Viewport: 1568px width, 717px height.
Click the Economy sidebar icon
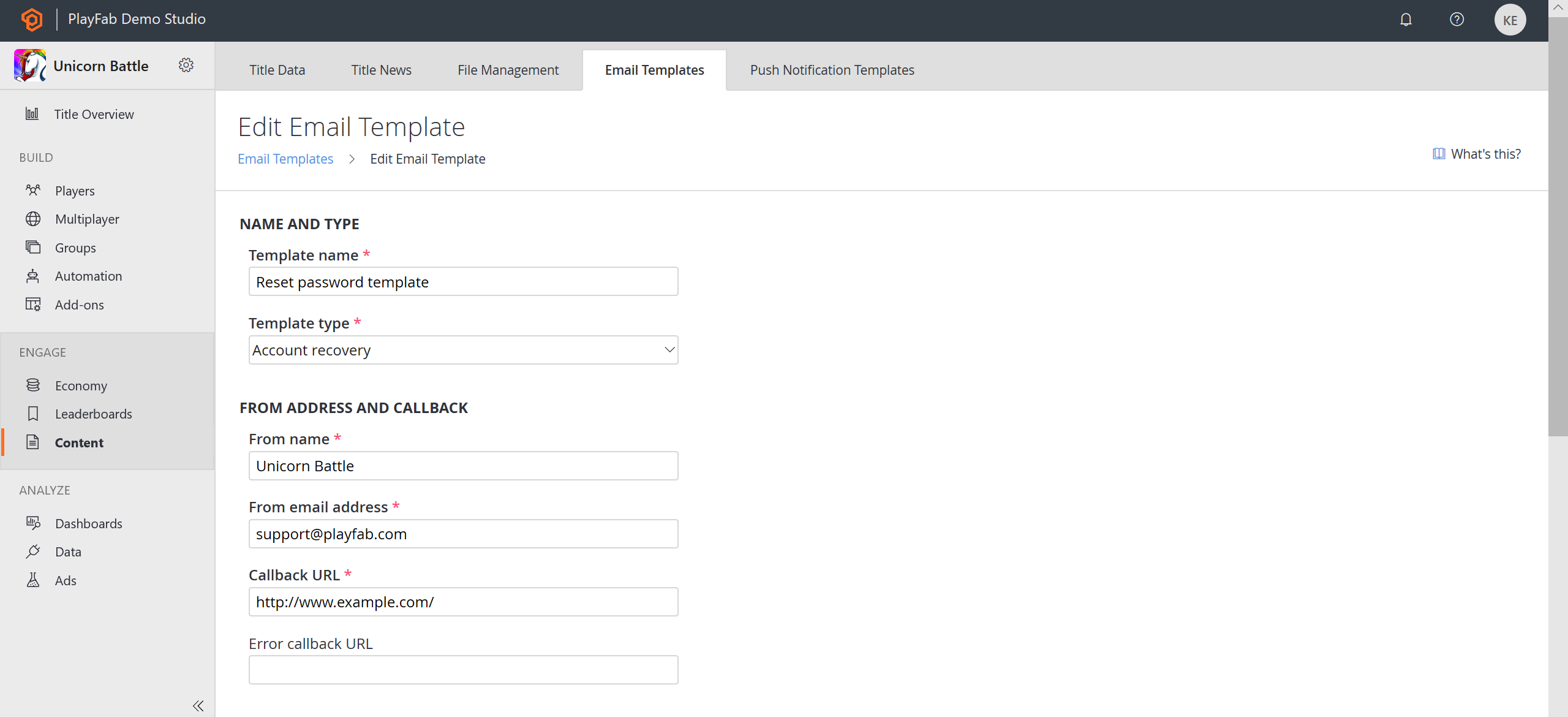[32, 384]
